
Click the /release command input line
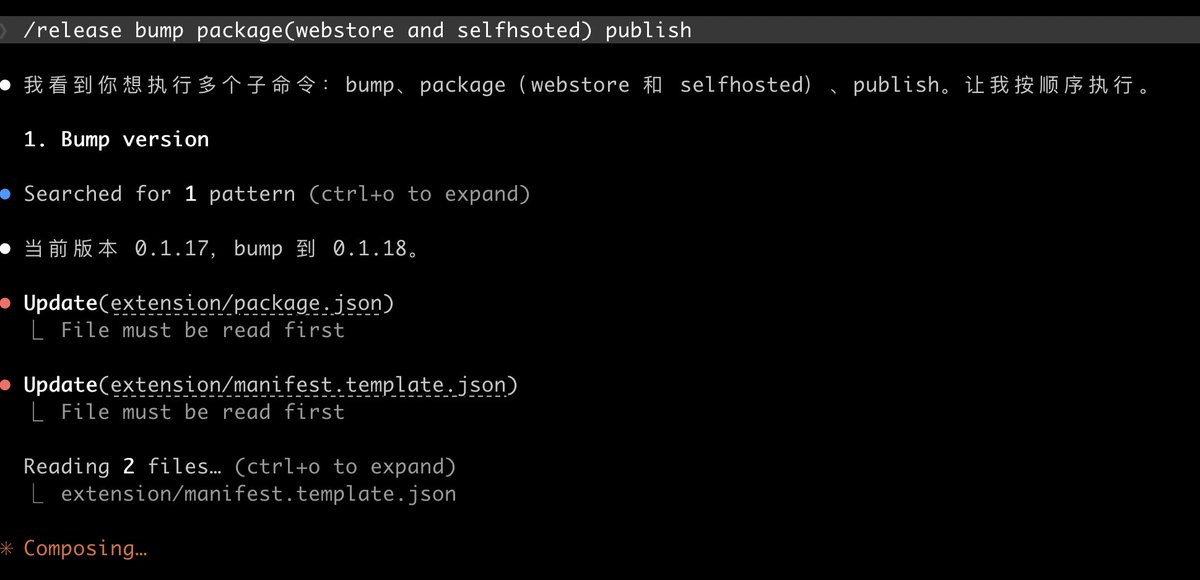357,30
